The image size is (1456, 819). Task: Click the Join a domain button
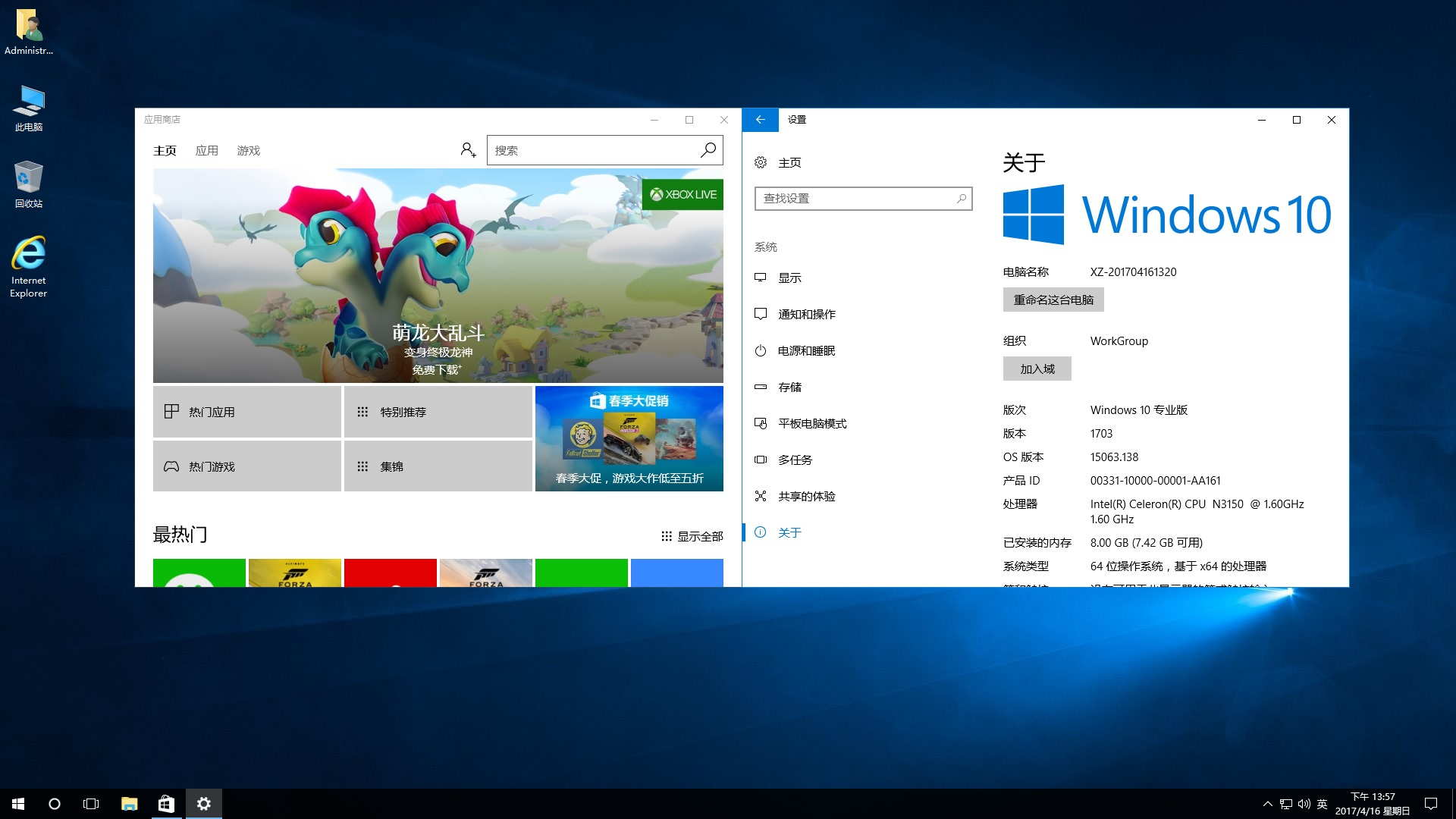coord(1037,369)
